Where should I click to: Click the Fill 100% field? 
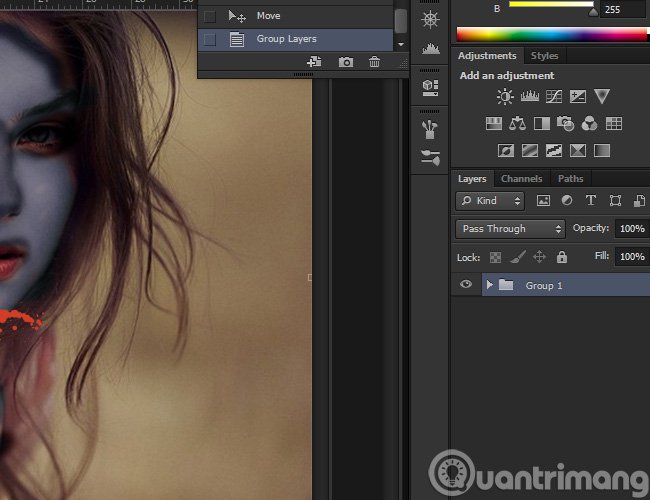632,257
